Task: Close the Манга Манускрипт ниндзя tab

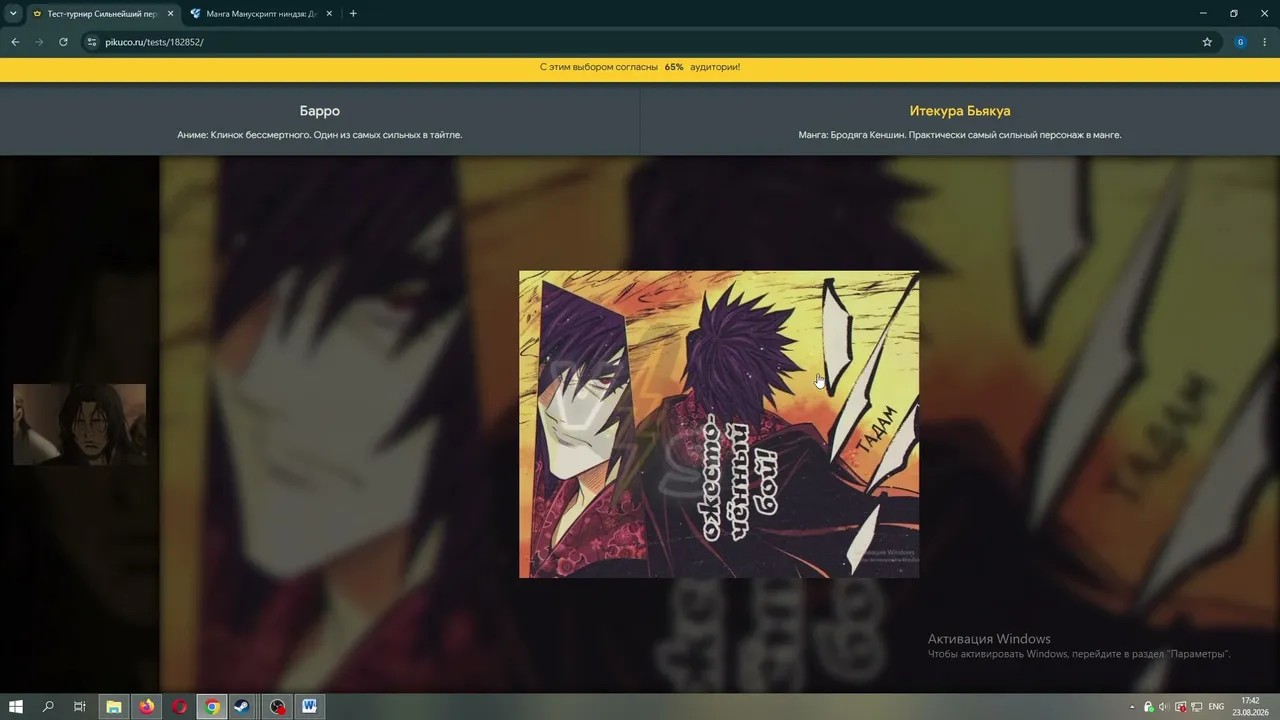Action: tap(329, 14)
